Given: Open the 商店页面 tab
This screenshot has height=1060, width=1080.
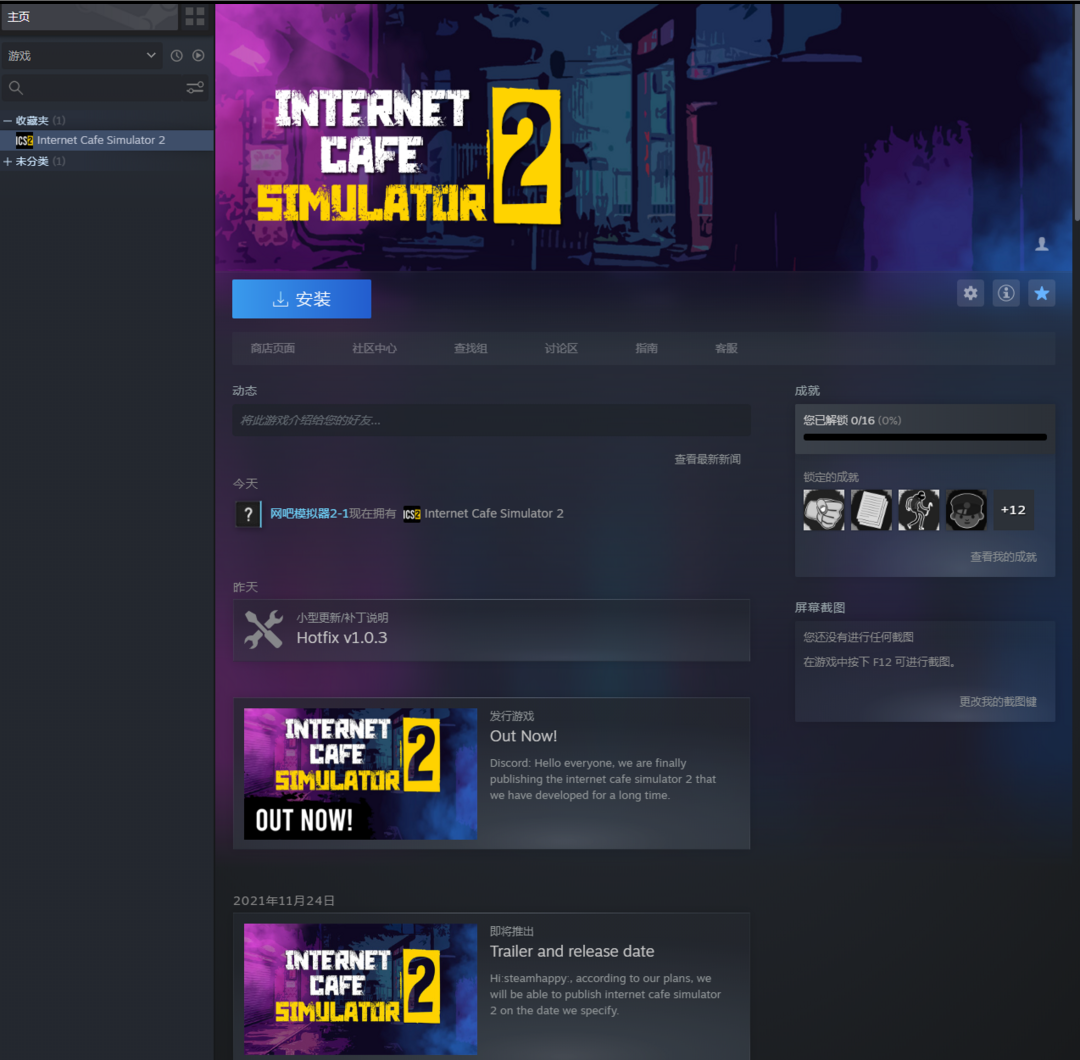Looking at the screenshot, I should point(273,349).
